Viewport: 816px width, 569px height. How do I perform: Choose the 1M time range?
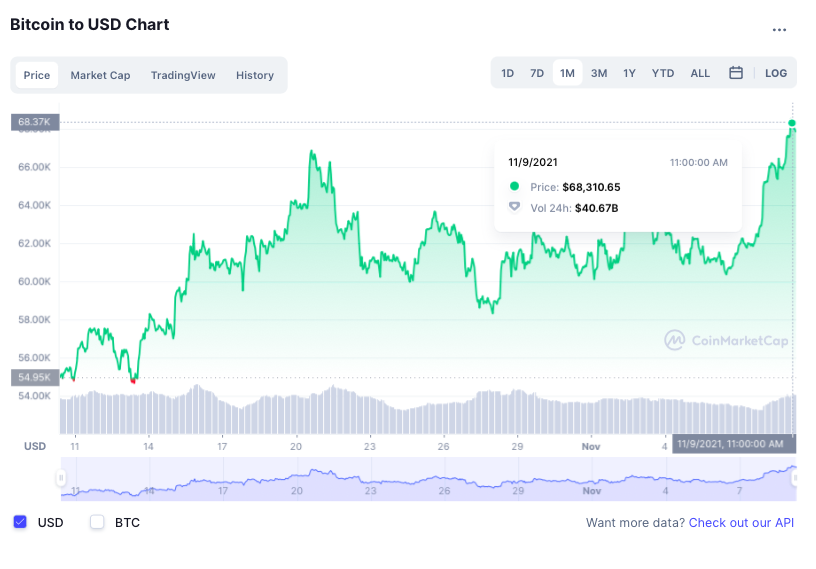(x=567, y=73)
